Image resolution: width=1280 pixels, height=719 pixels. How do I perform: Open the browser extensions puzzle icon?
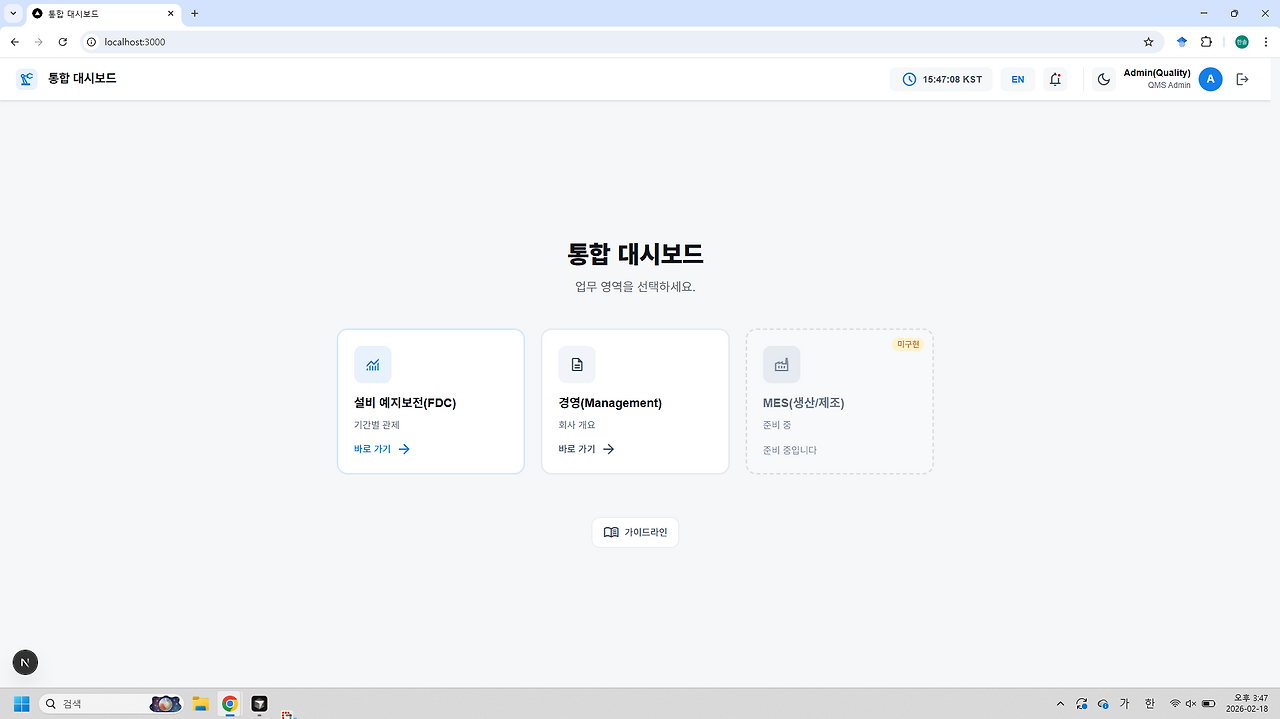(x=1206, y=42)
